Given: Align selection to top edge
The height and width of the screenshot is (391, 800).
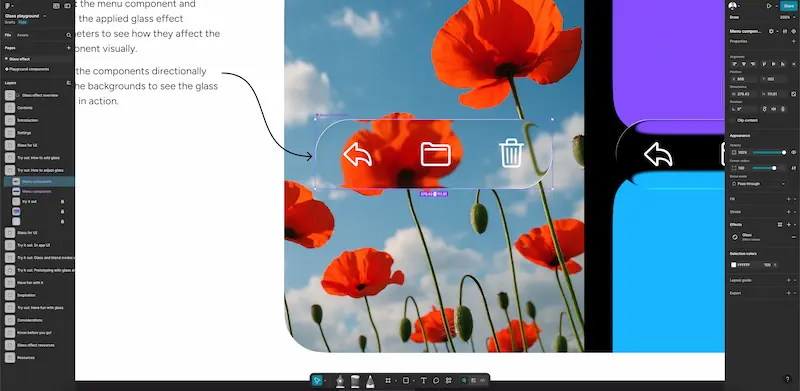Looking at the screenshot, I should [x=764, y=64].
